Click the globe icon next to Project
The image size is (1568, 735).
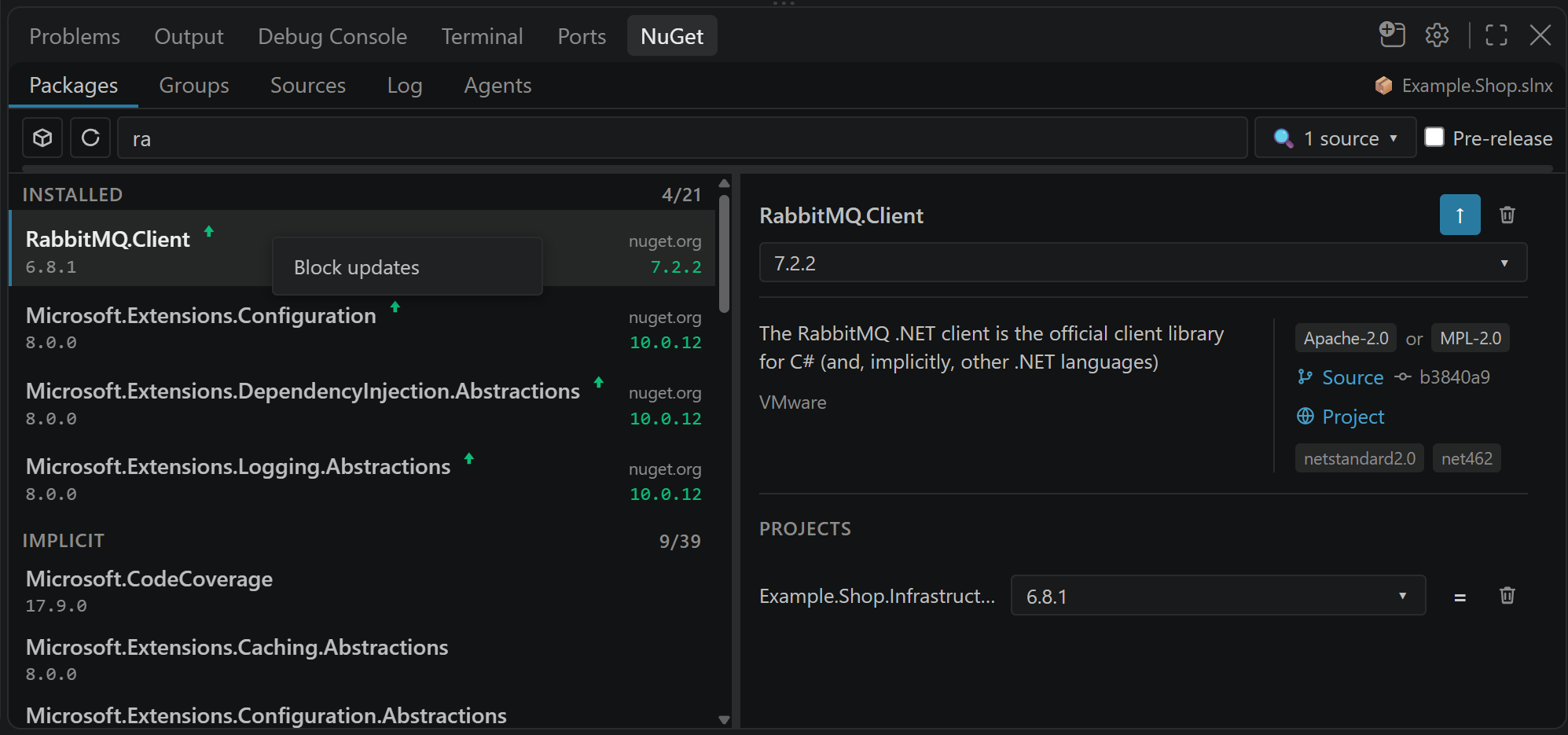pos(1305,416)
